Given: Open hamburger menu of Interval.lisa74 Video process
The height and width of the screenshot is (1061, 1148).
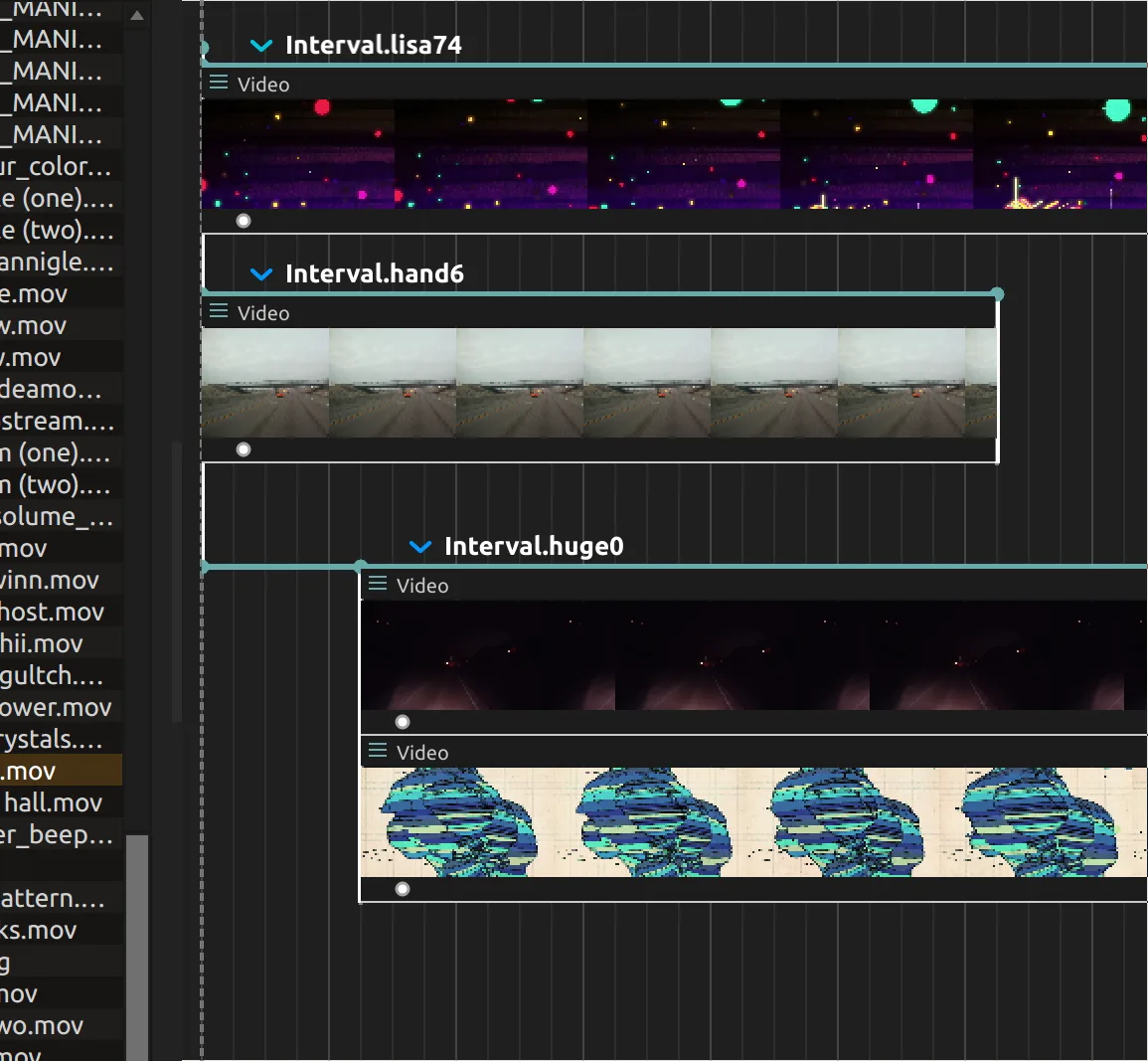Looking at the screenshot, I should 219,83.
